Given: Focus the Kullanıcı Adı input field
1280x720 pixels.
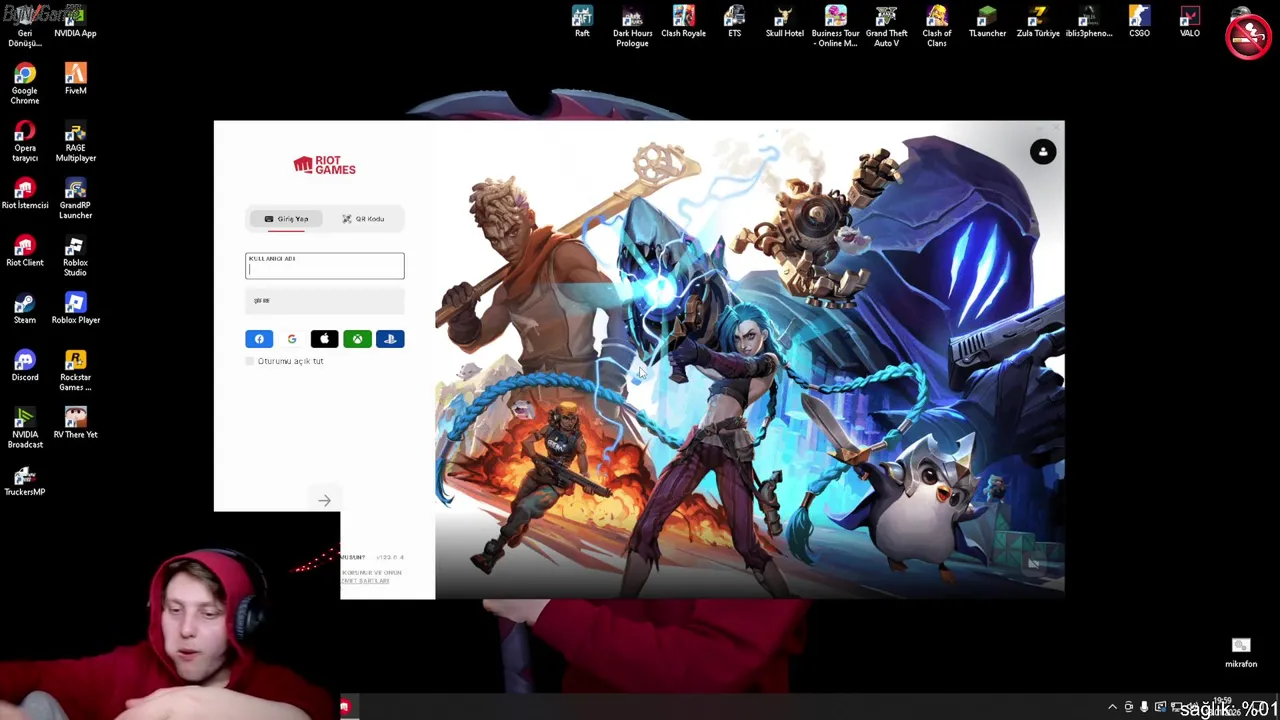Looking at the screenshot, I should point(325,266).
